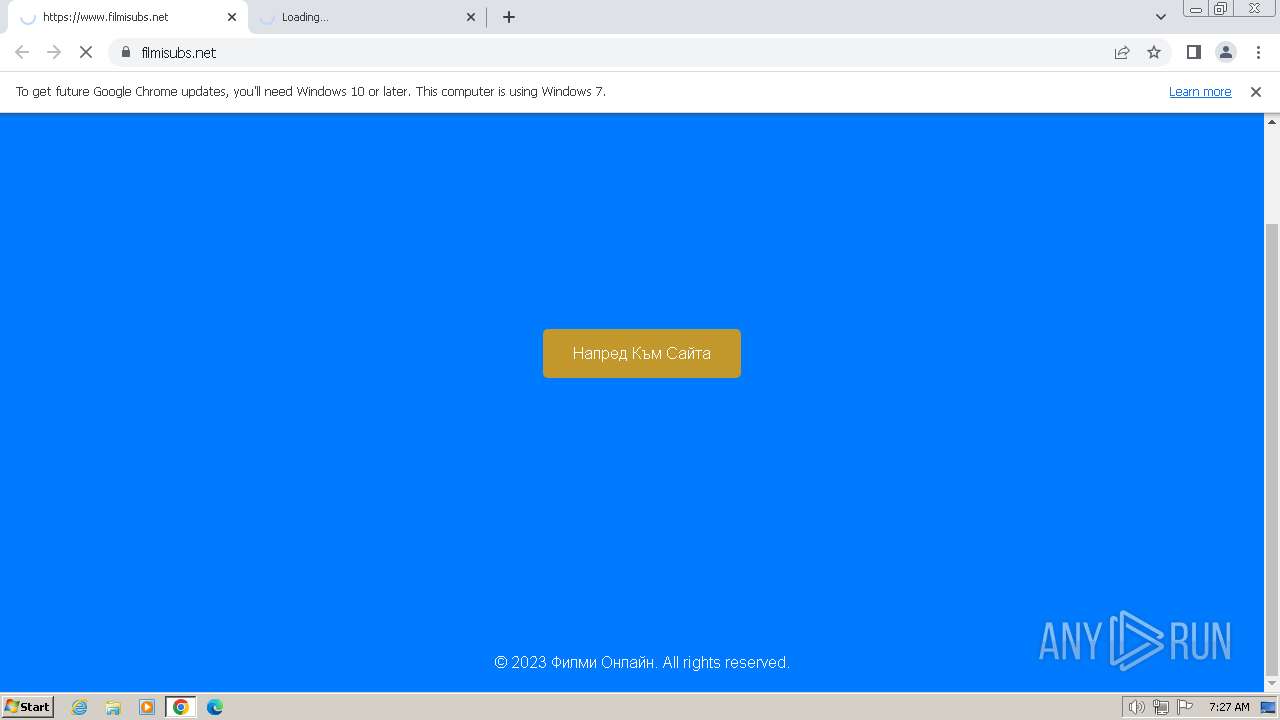
Task: Select the Chrome taskbar icon
Action: click(x=181, y=707)
